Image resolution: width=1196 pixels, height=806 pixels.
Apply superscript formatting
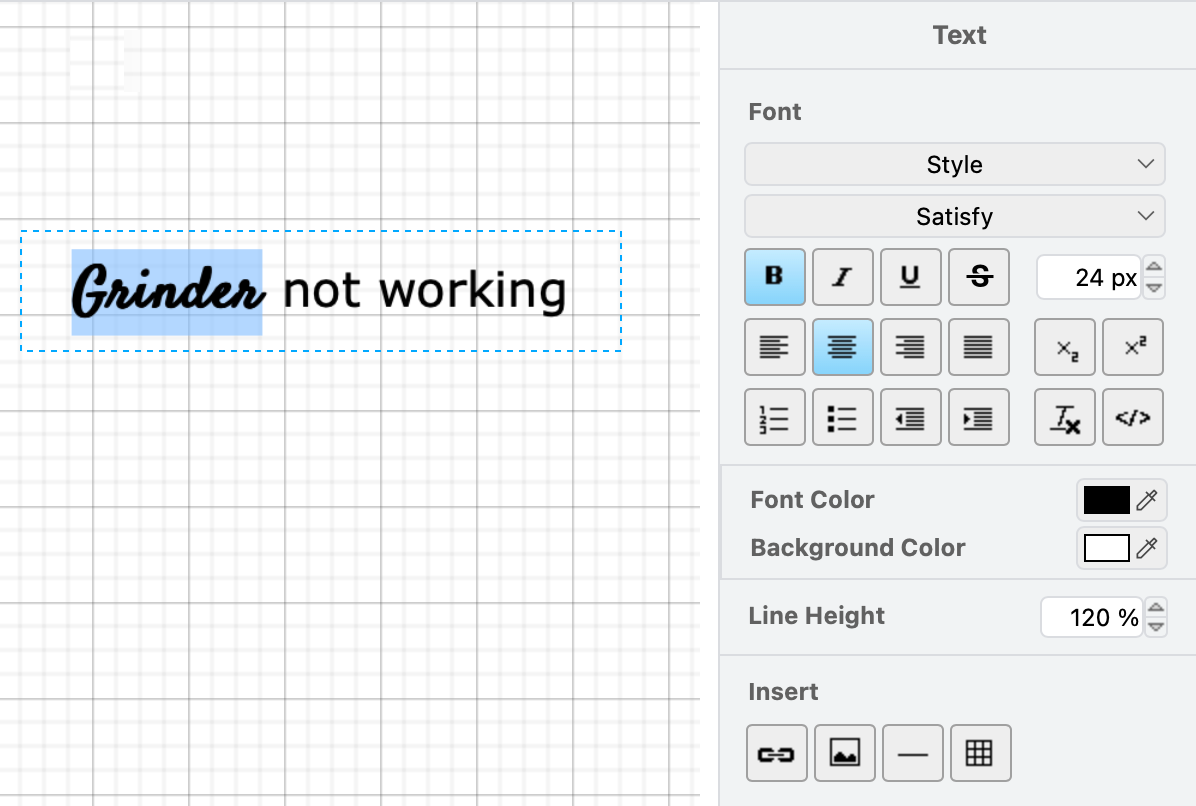tap(1132, 347)
